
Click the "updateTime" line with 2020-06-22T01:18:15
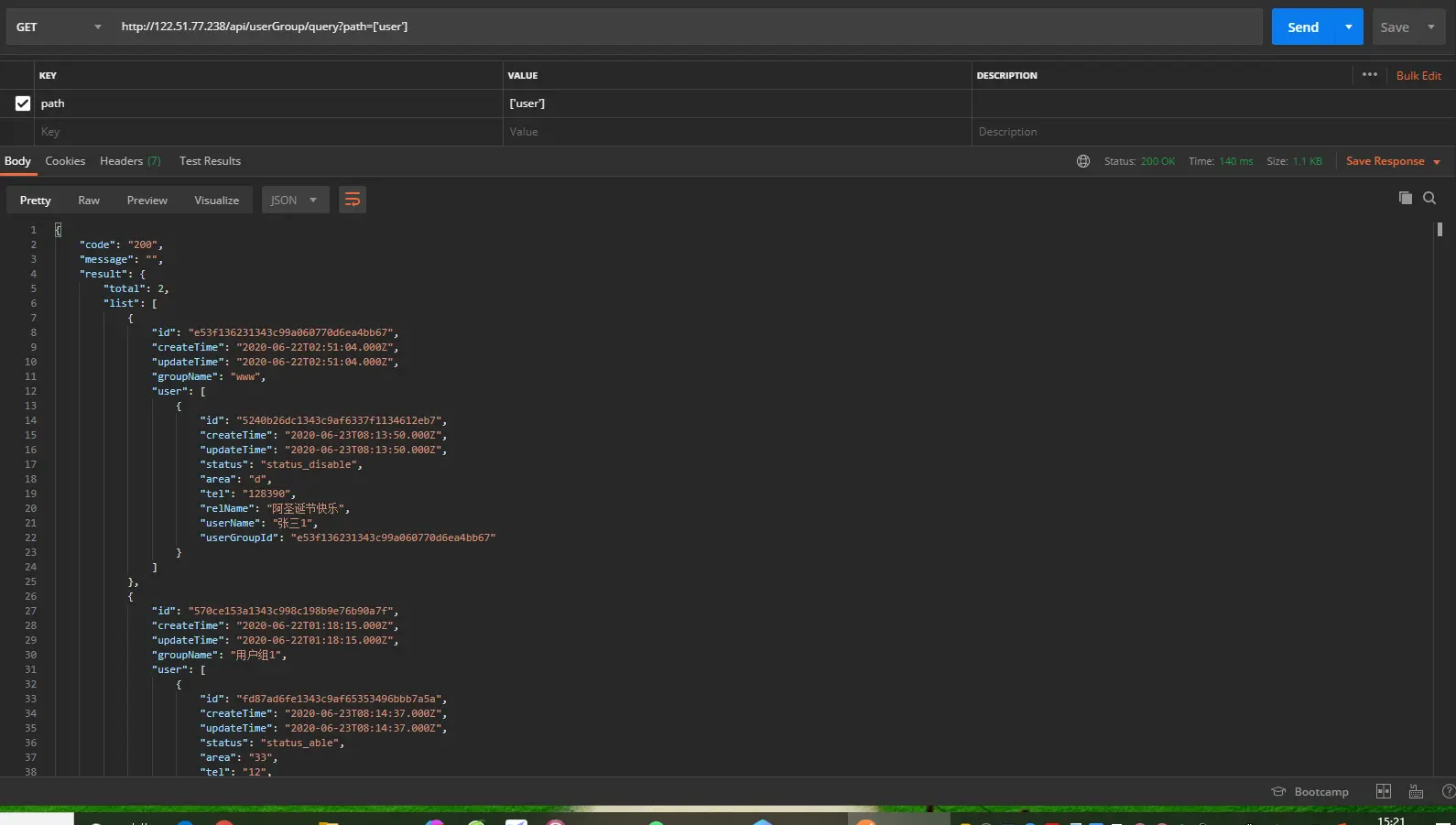click(x=276, y=640)
